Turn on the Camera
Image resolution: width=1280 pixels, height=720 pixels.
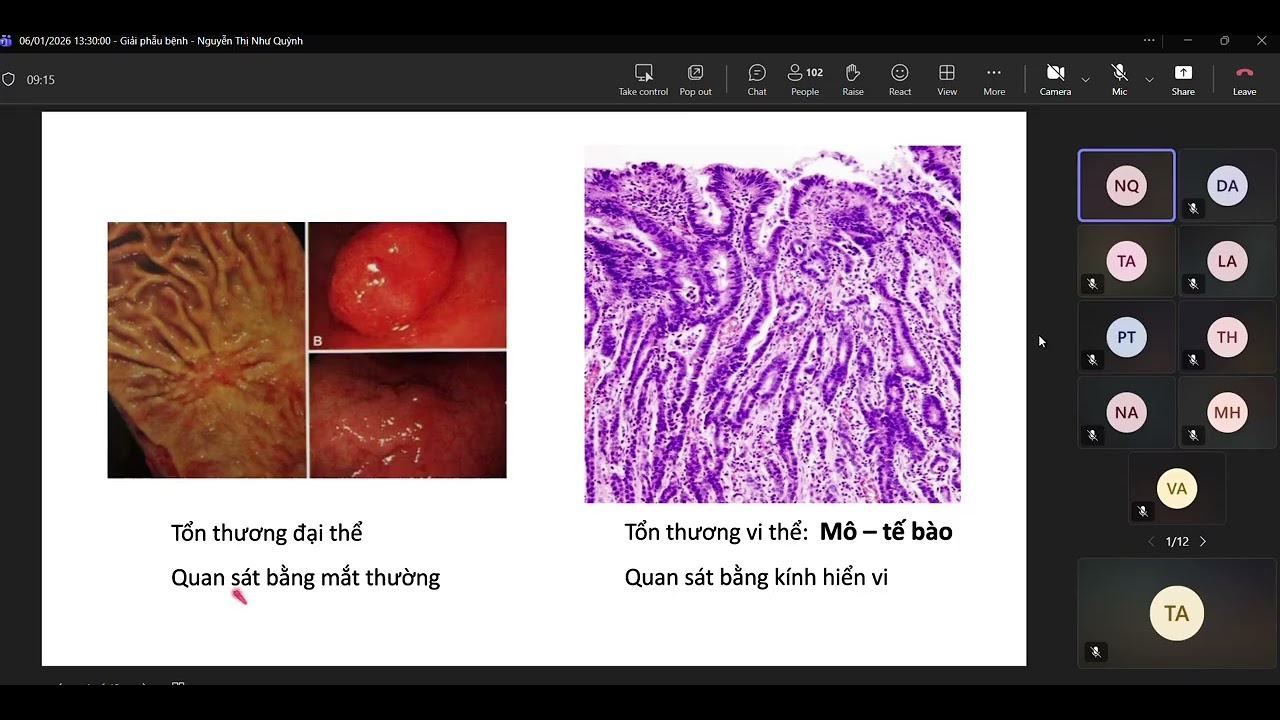coord(1055,80)
